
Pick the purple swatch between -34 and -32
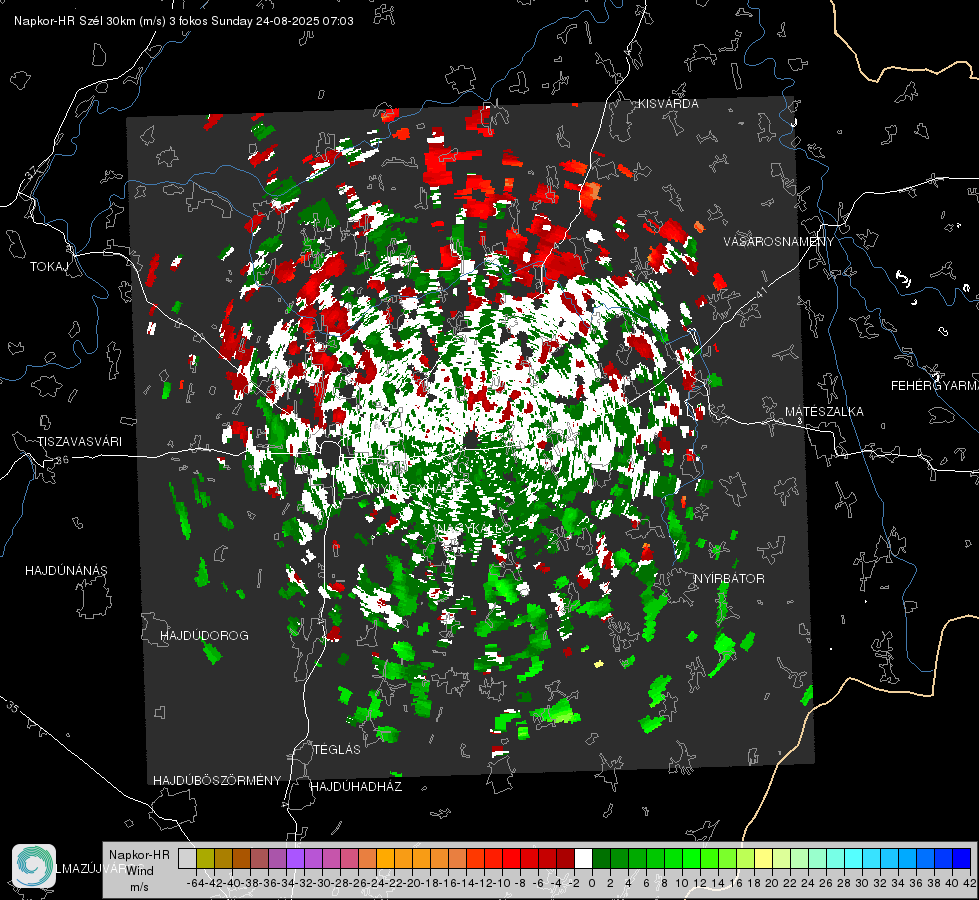(295, 858)
